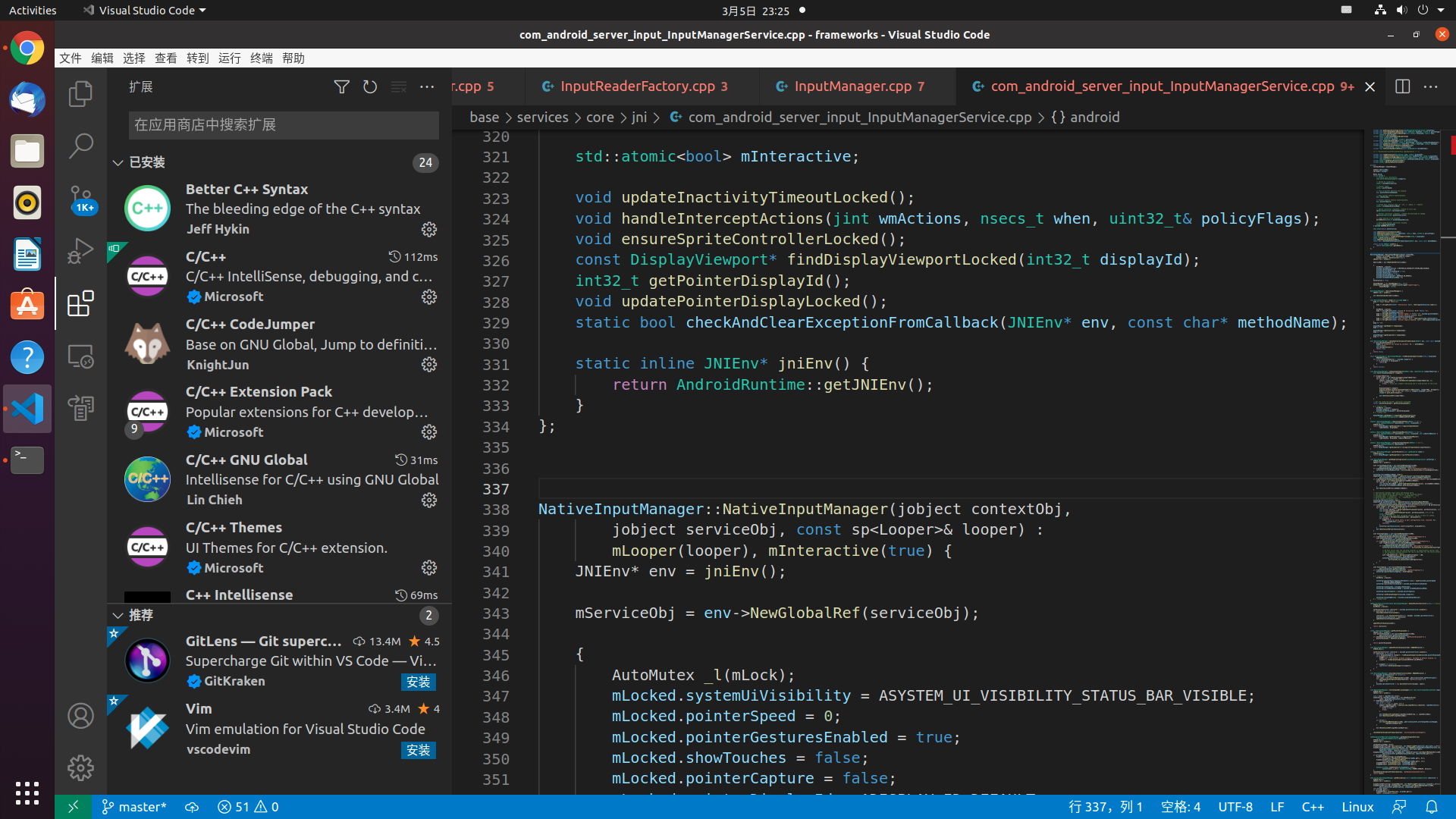Refresh the extensions list
The height and width of the screenshot is (819, 1456).
pyautogui.click(x=370, y=87)
